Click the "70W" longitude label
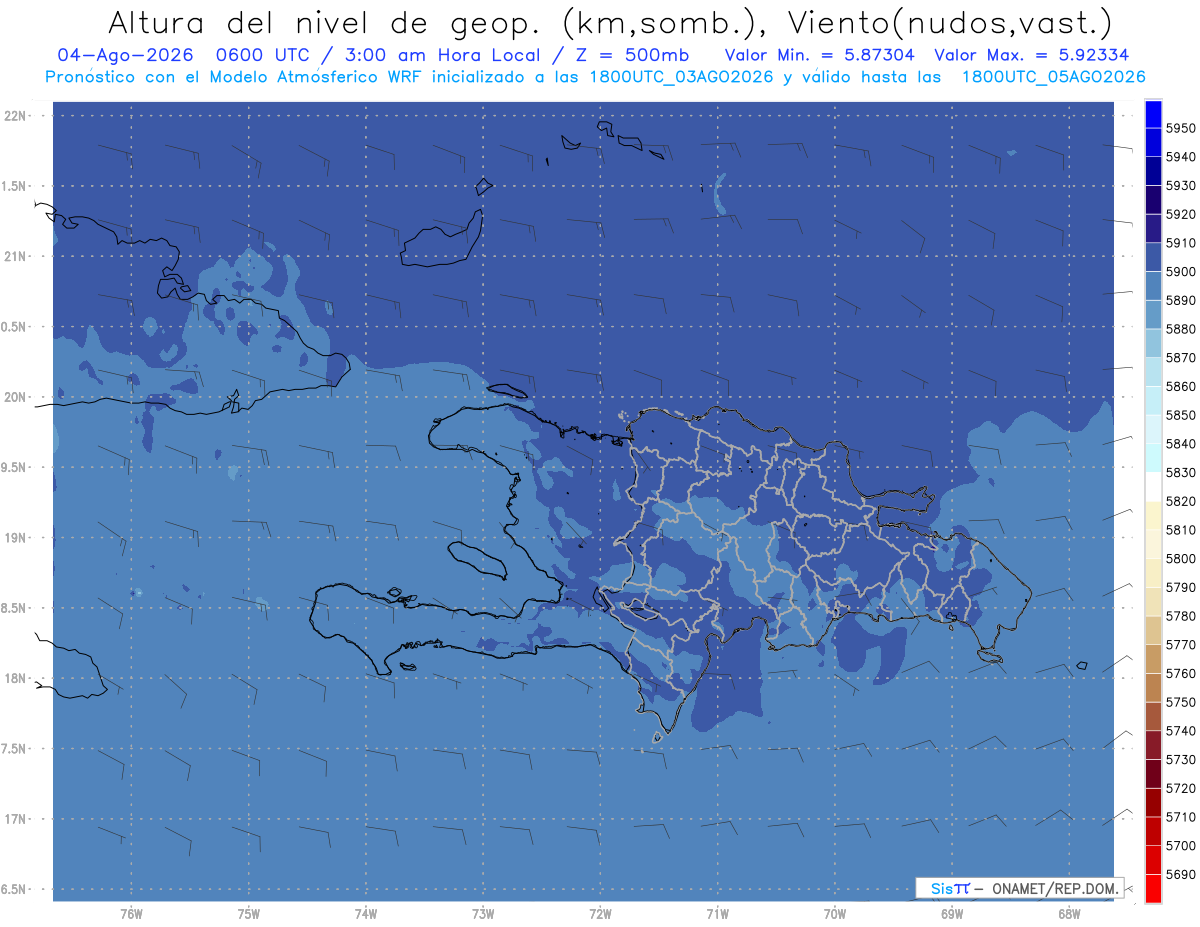The width and height of the screenshot is (1200, 927). [835, 914]
